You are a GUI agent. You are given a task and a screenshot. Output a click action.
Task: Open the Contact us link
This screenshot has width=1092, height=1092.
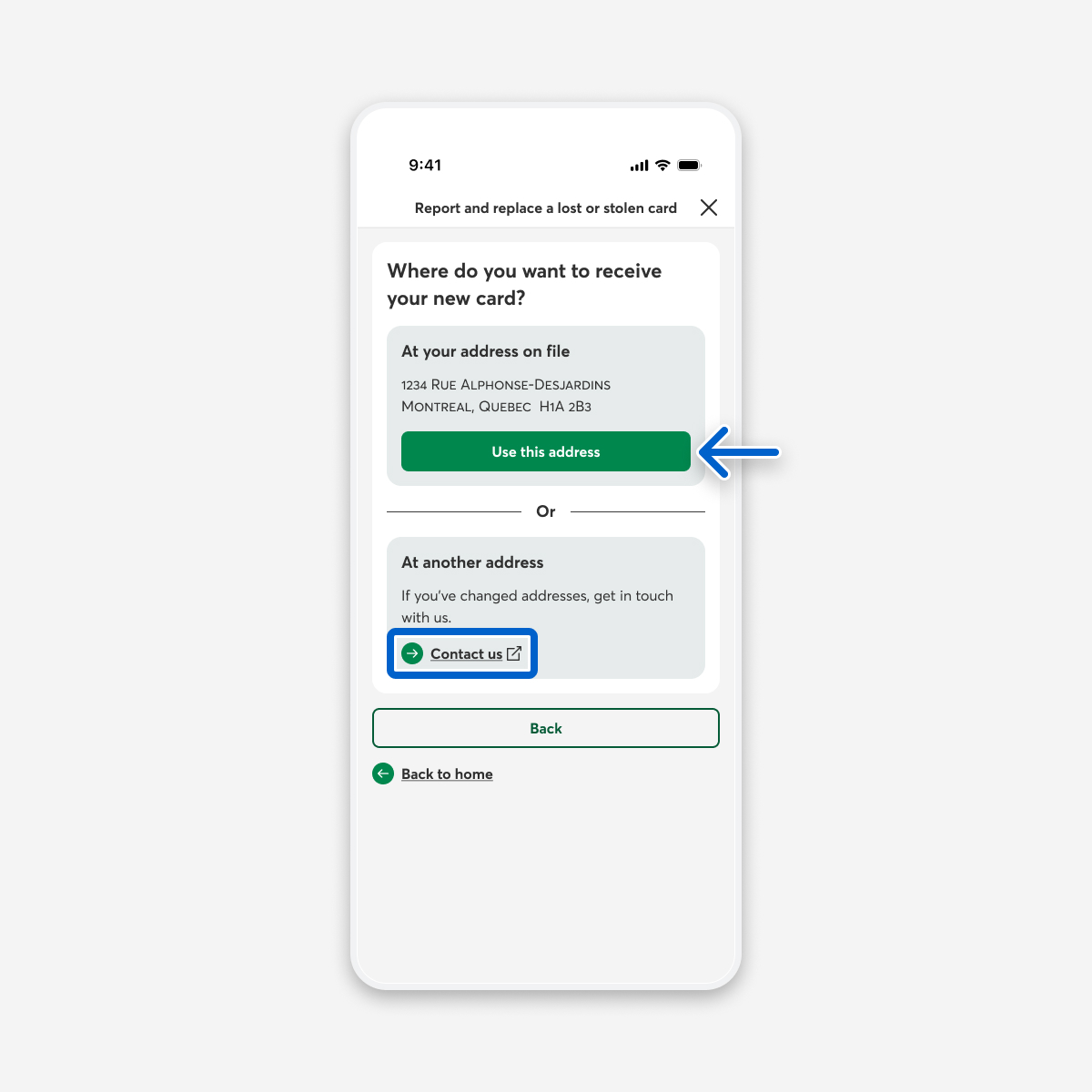tap(466, 654)
